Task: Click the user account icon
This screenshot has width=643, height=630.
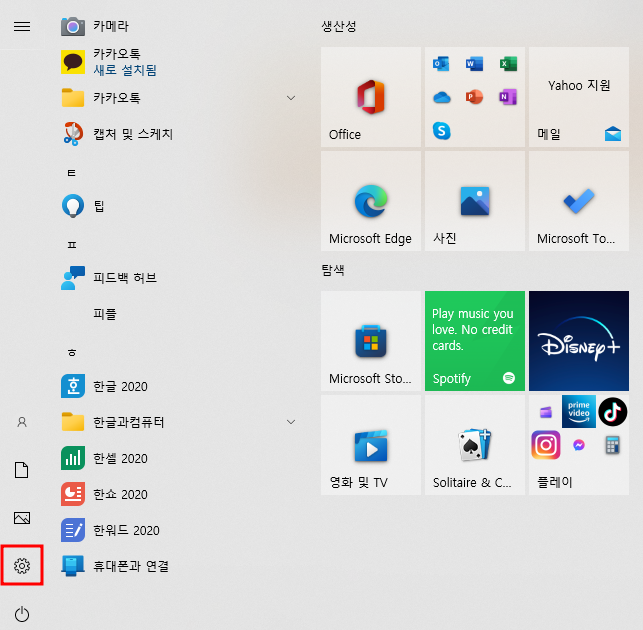Action: pos(22,422)
